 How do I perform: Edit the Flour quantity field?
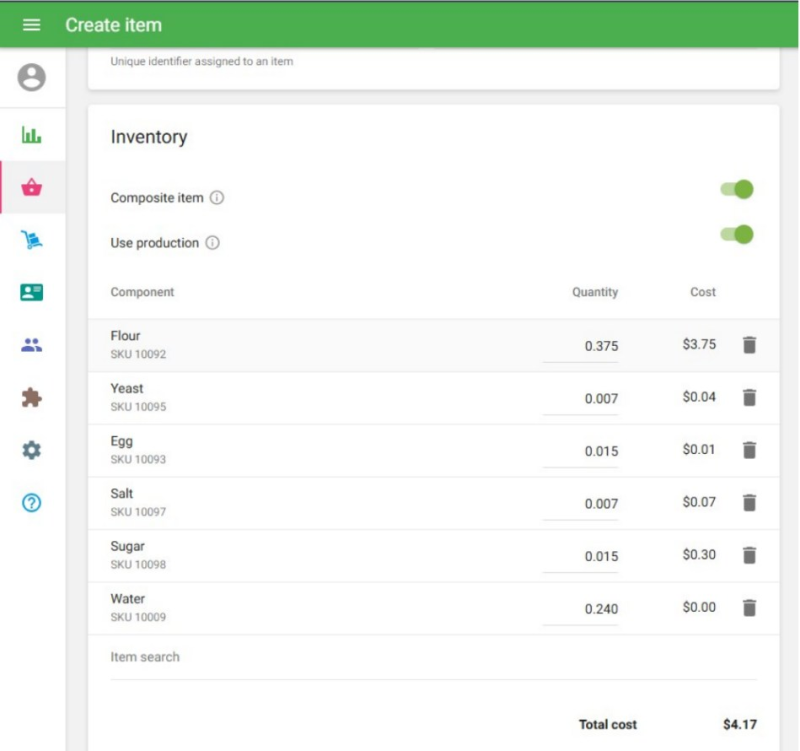581,346
